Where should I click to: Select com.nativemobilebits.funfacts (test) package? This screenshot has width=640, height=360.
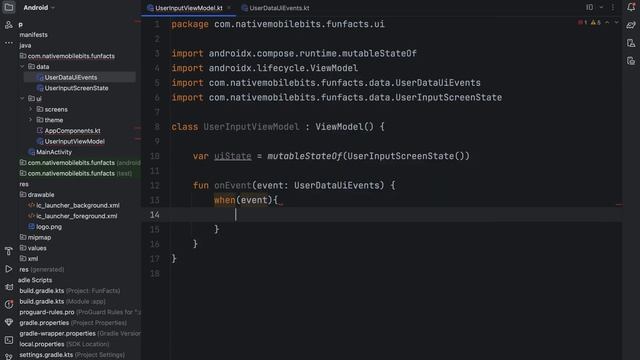point(76,173)
